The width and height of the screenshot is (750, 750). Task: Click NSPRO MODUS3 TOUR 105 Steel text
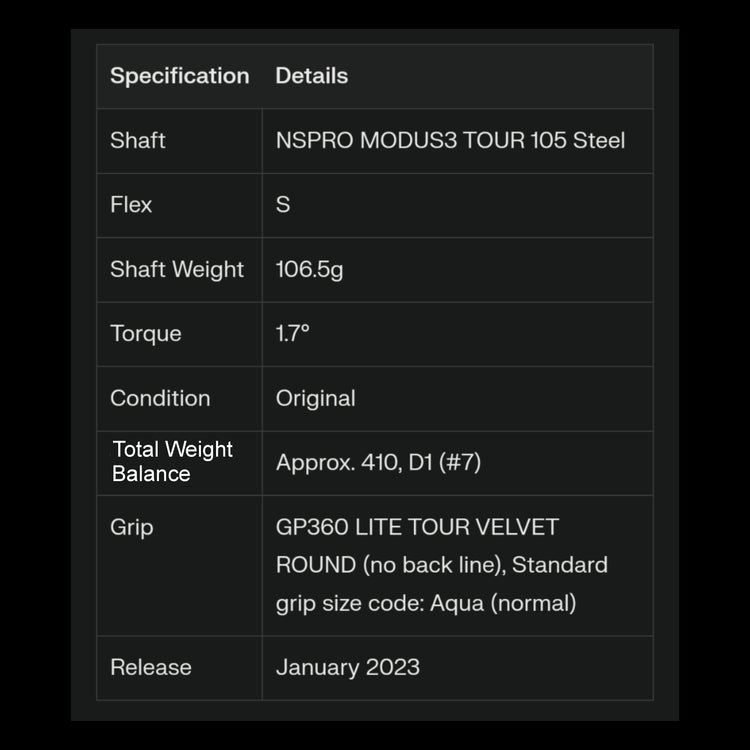point(450,140)
